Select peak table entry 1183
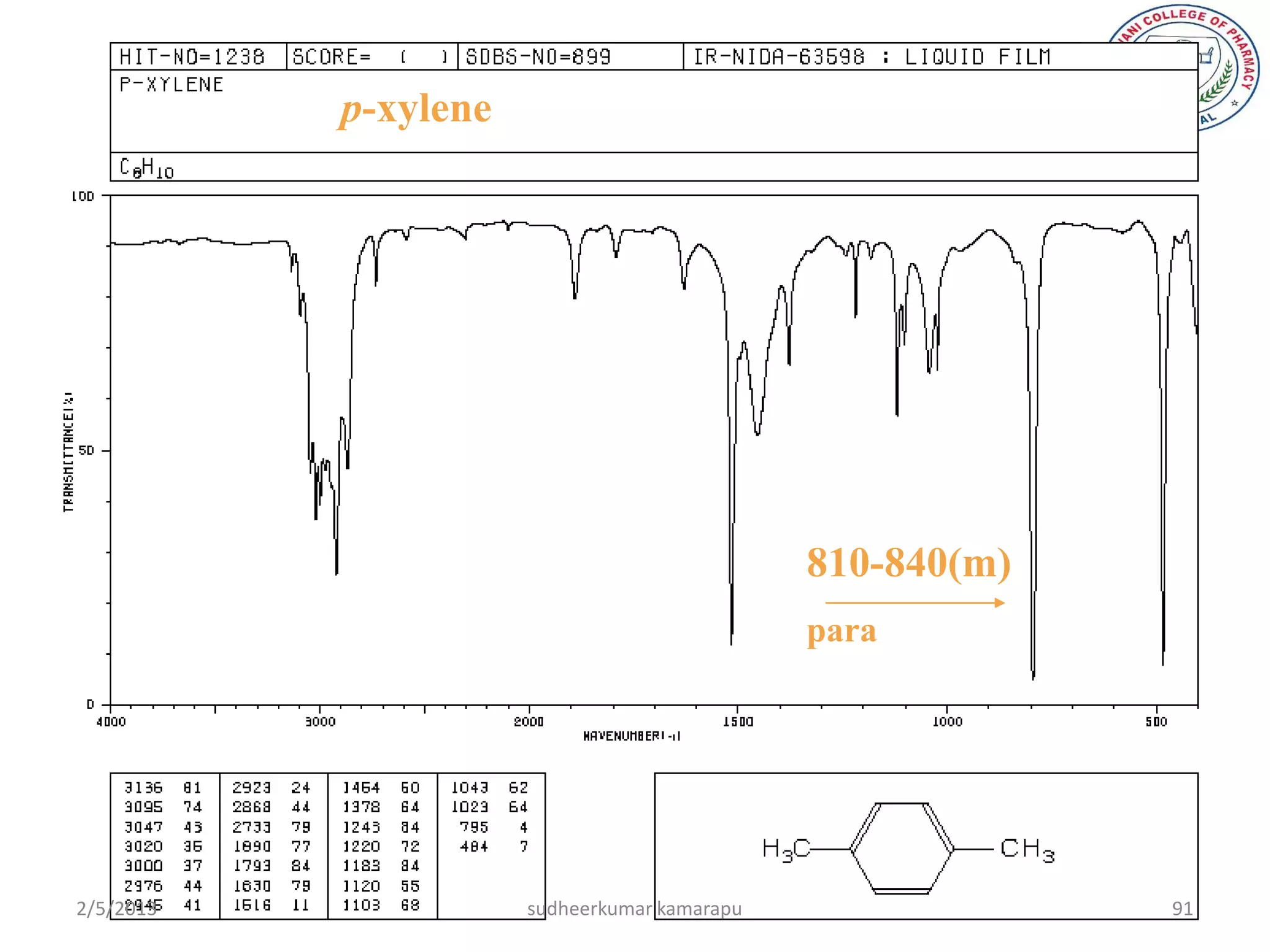 tap(381, 866)
